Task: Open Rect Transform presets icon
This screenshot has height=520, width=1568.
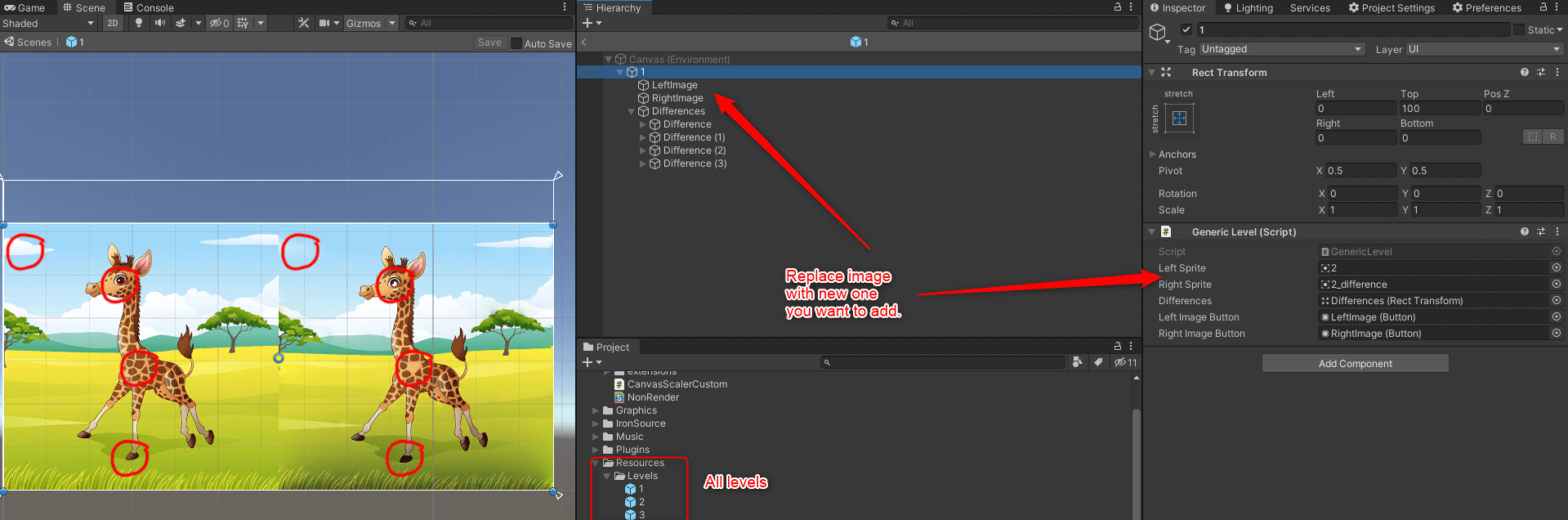Action: click(1541, 72)
